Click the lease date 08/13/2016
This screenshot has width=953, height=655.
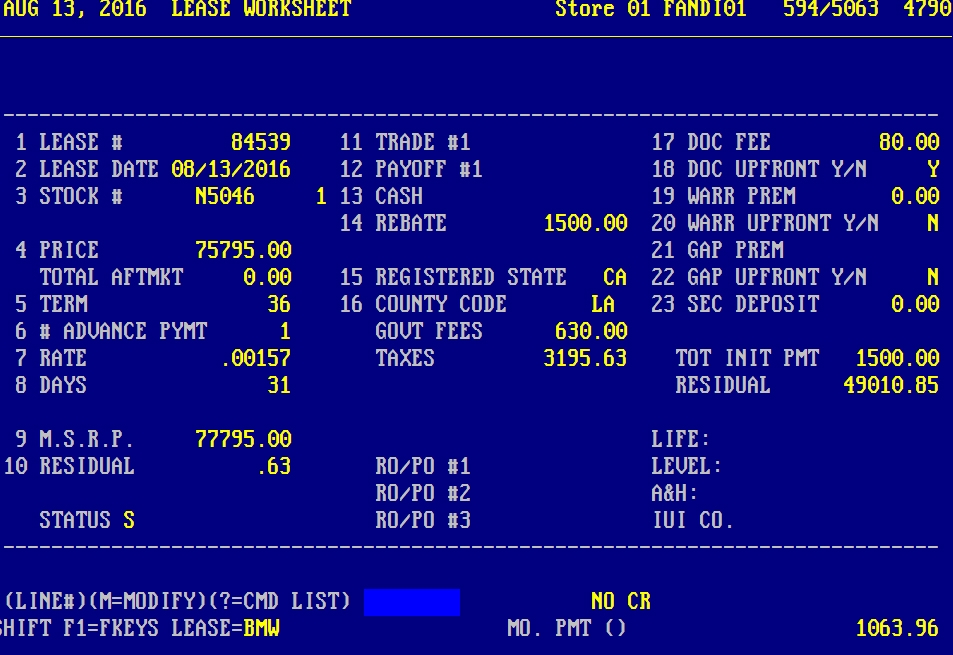tap(231, 169)
